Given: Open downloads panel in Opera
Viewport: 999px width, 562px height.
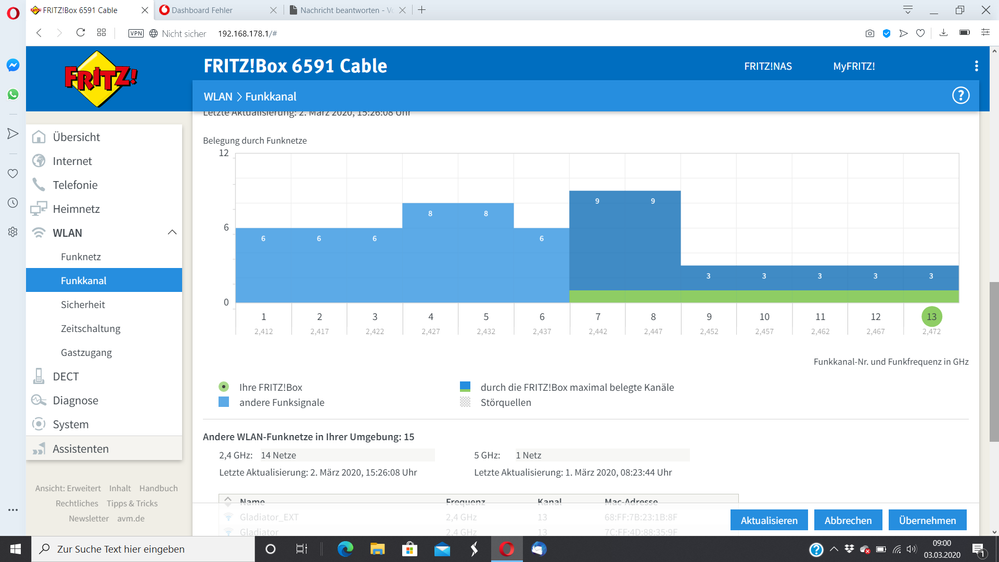Looking at the screenshot, I should click(944, 33).
